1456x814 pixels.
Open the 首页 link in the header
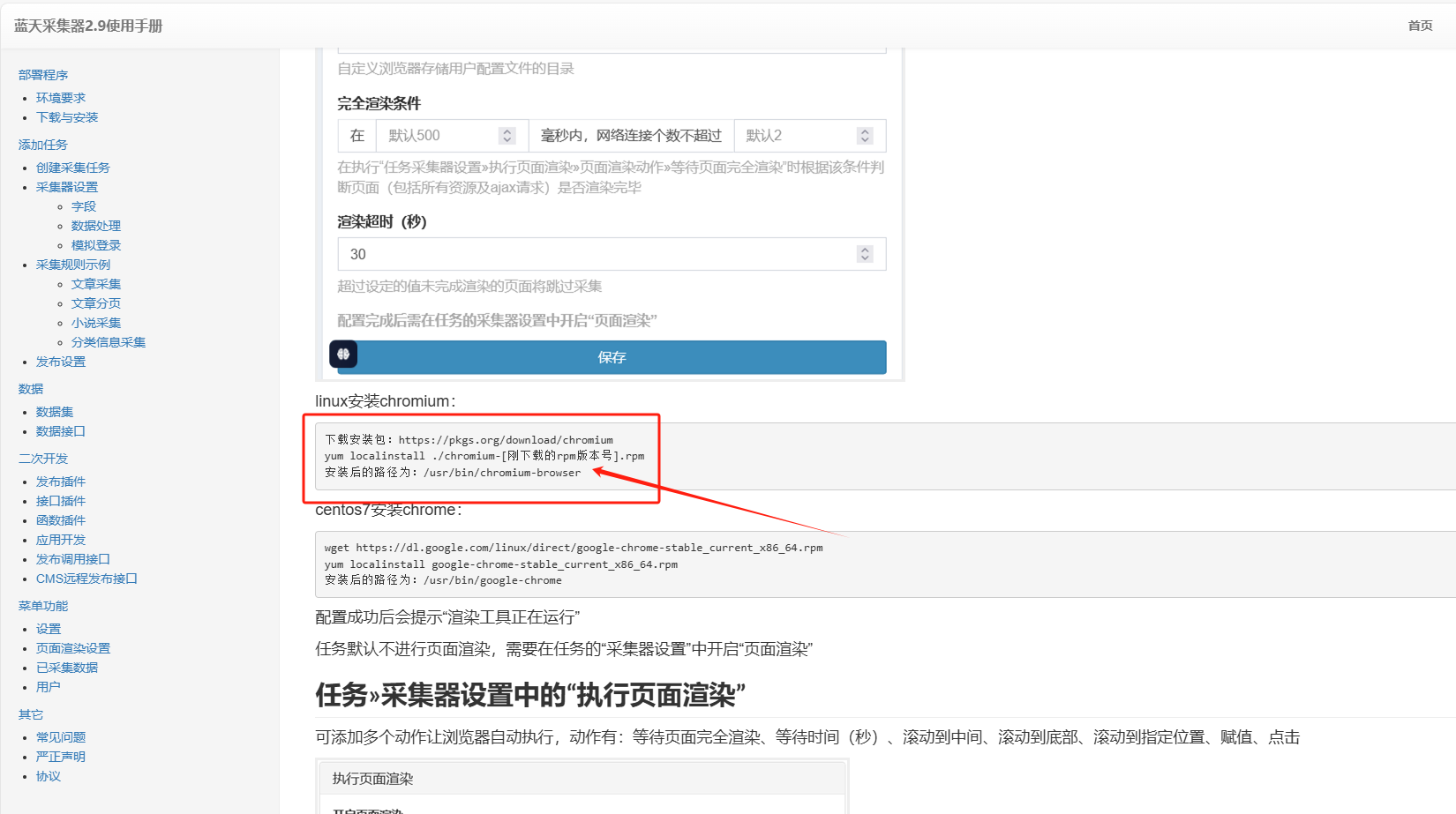point(1420,26)
